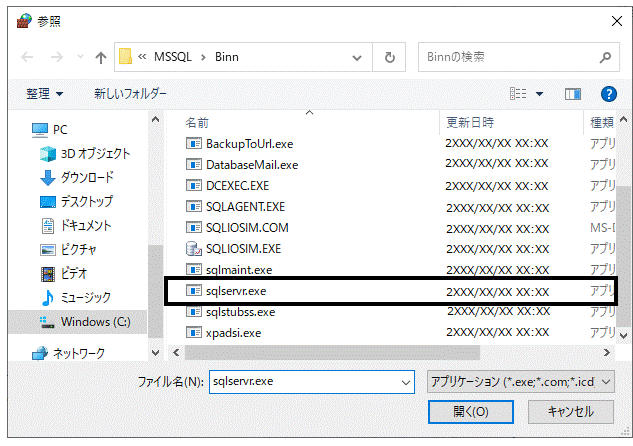Refresh the Binn folder view
This screenshot has width=633, height=446.
click(389, 57)
